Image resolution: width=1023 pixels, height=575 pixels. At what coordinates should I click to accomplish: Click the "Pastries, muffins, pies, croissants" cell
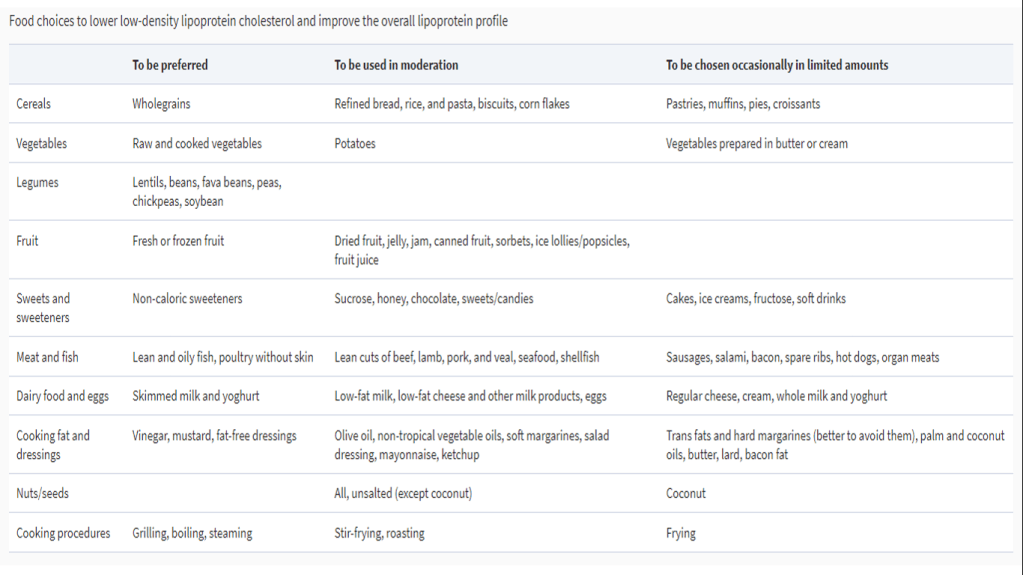(743, 104)
